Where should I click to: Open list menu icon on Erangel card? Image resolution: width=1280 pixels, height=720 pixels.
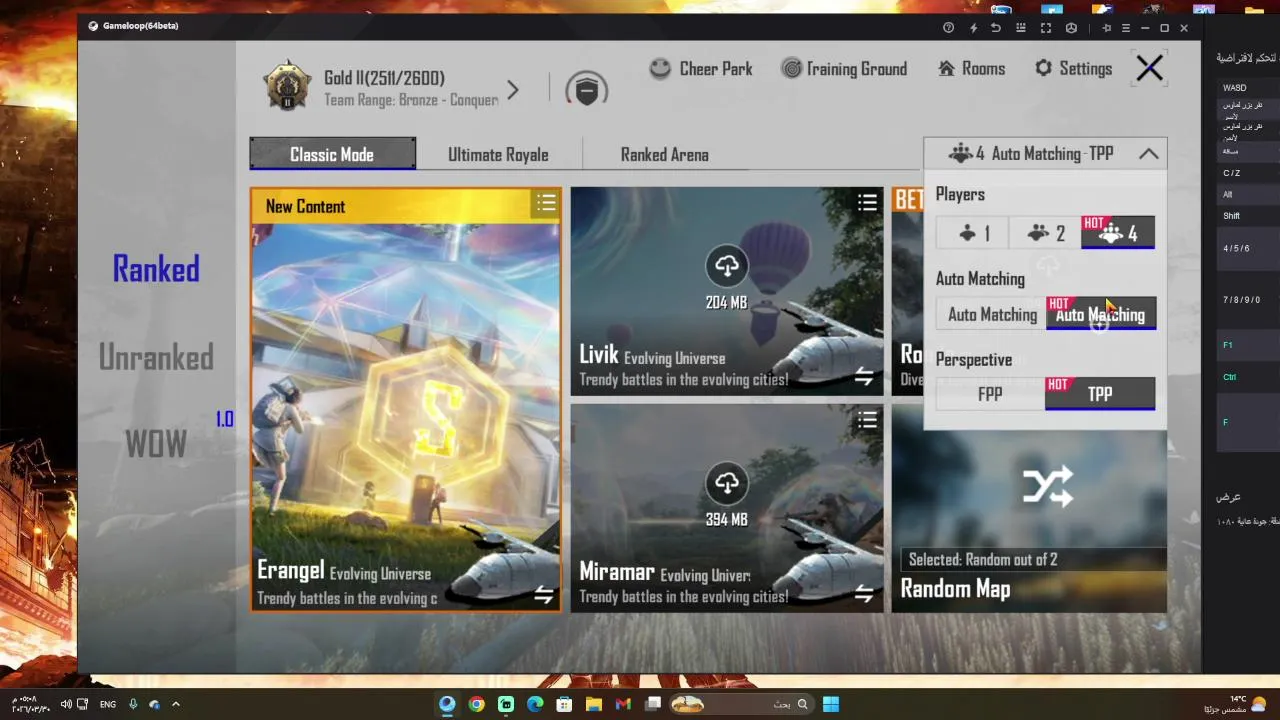pyautogui.click(x=546, y=204)
